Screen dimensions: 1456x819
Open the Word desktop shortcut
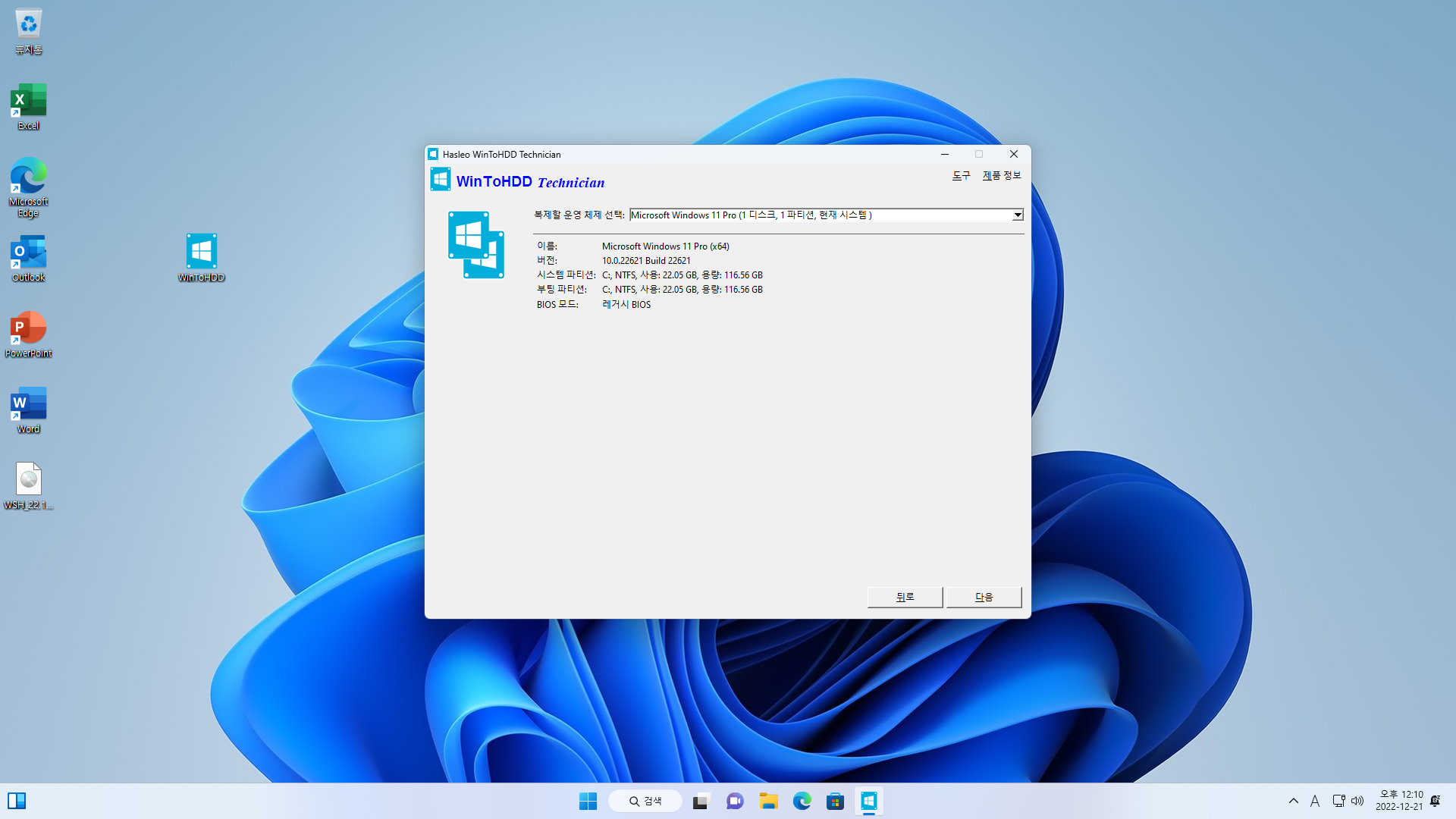28,410
